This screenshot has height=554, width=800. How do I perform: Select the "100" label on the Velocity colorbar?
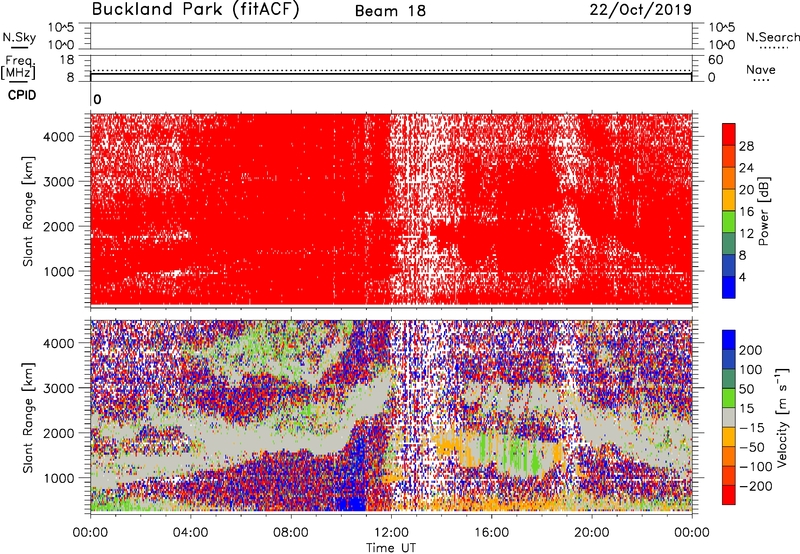point(751,370)
